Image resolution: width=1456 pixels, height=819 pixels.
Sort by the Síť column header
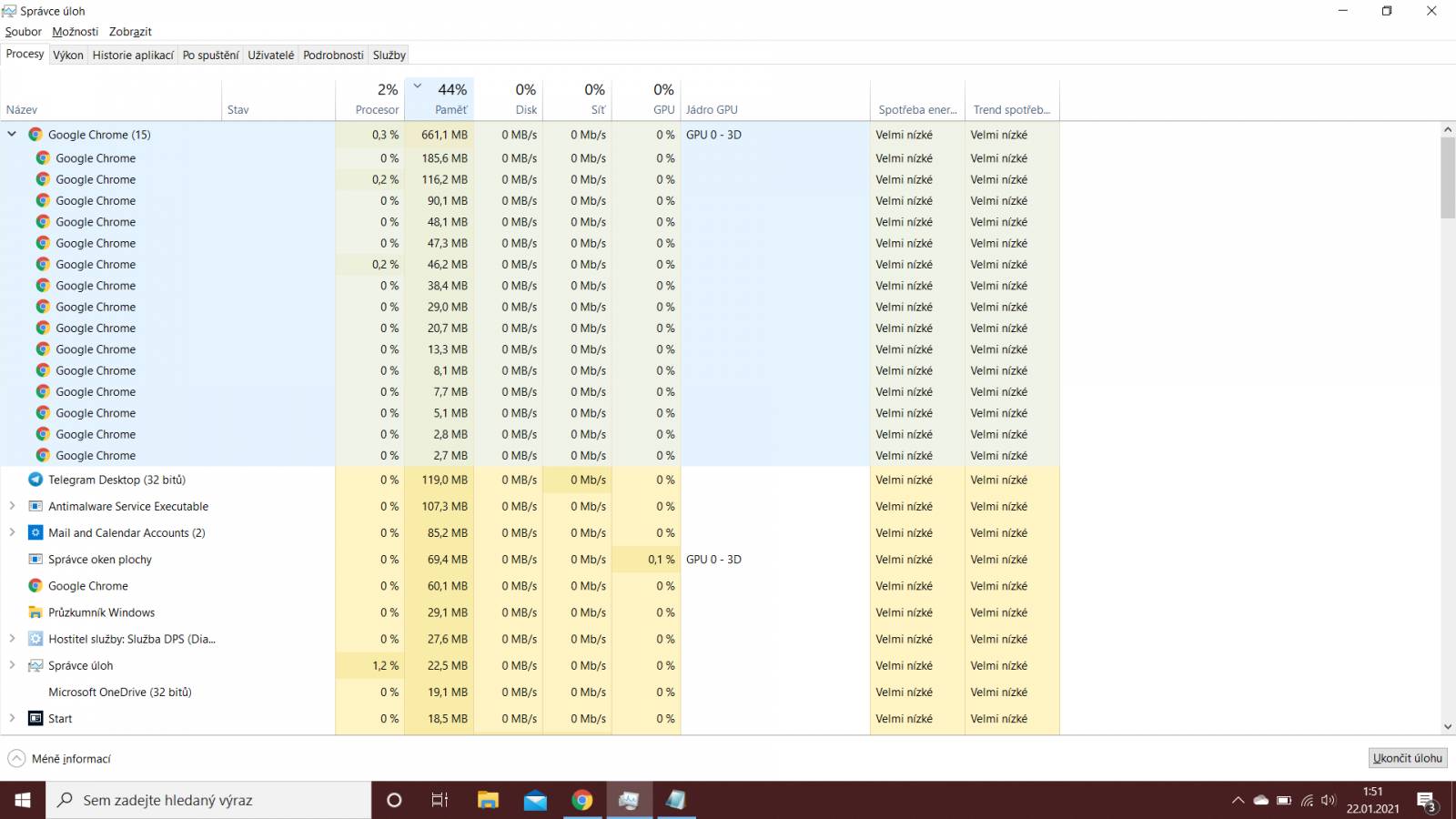click(578, 100)
